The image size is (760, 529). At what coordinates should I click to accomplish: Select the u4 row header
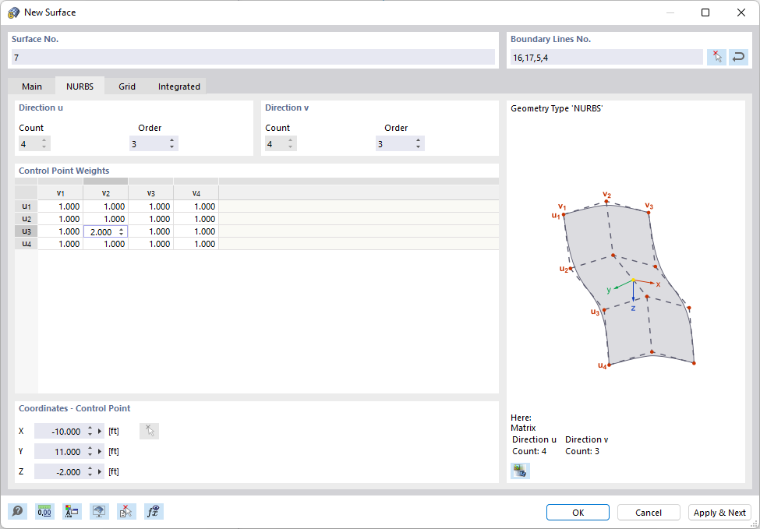point(26,244)
